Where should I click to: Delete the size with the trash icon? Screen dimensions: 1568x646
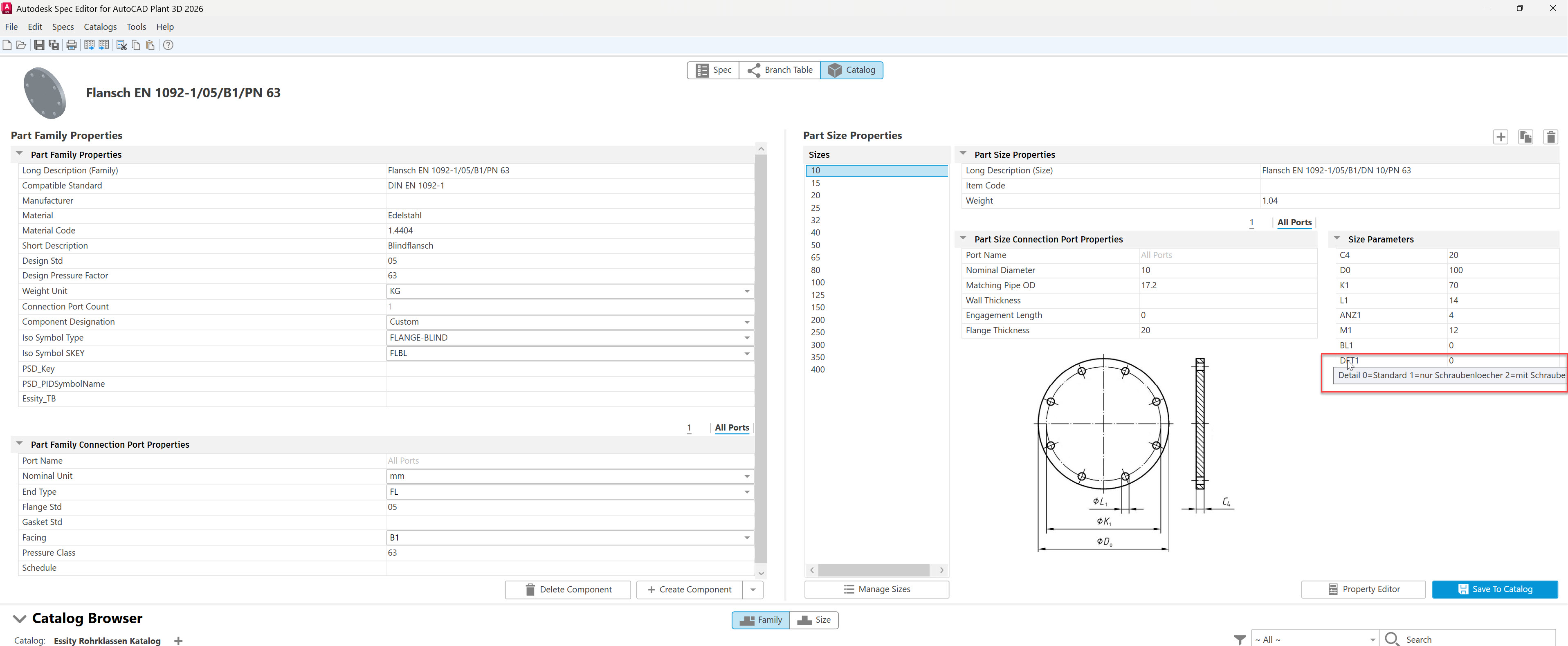click(x=1551, y=137)
